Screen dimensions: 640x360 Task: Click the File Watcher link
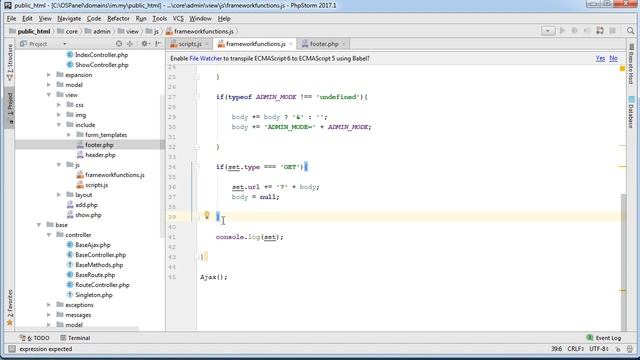pyautogui.click(x=206, y=58)
